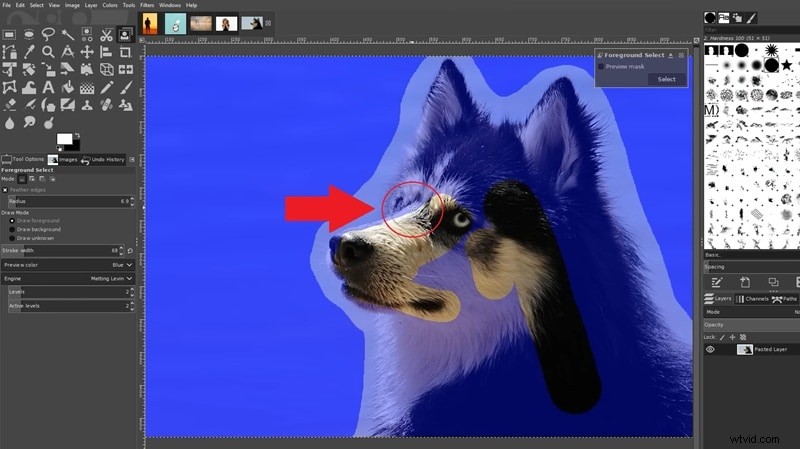Select the Clone stamp tool
Viewport: 800px width, 449px height.
(x=87, y=105)
